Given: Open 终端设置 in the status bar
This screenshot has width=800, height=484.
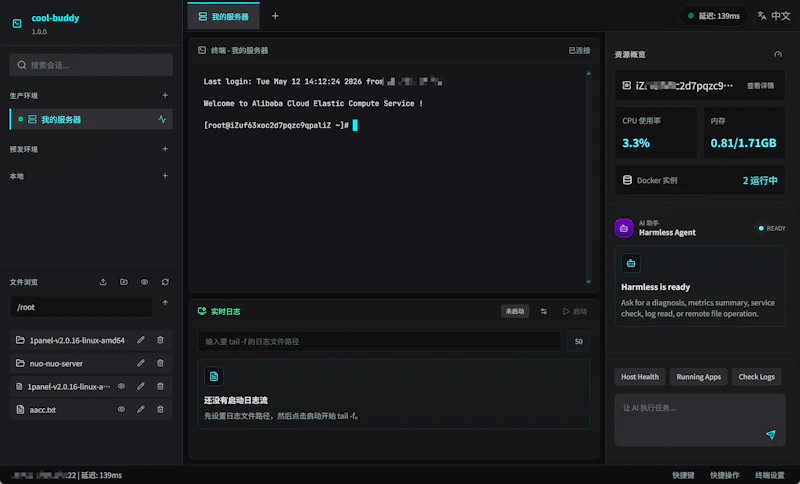Looking at the screenshot, I should pyautogui.click(x=769, y=475).
